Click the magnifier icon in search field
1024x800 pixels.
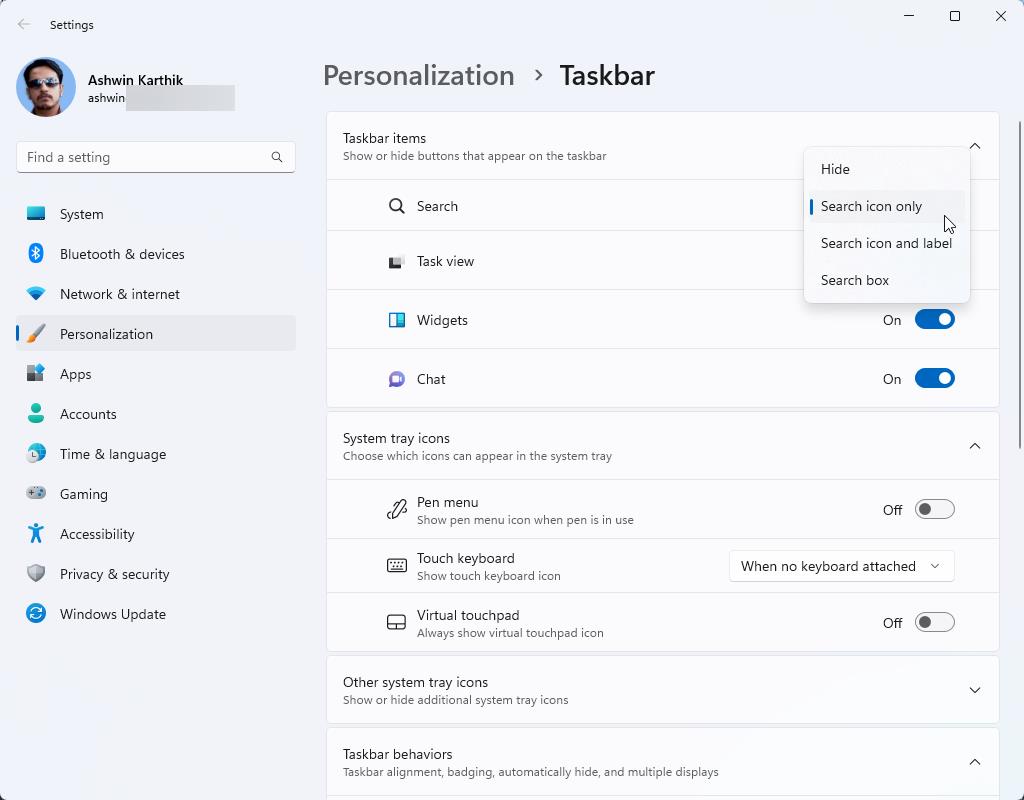[277, 157]
